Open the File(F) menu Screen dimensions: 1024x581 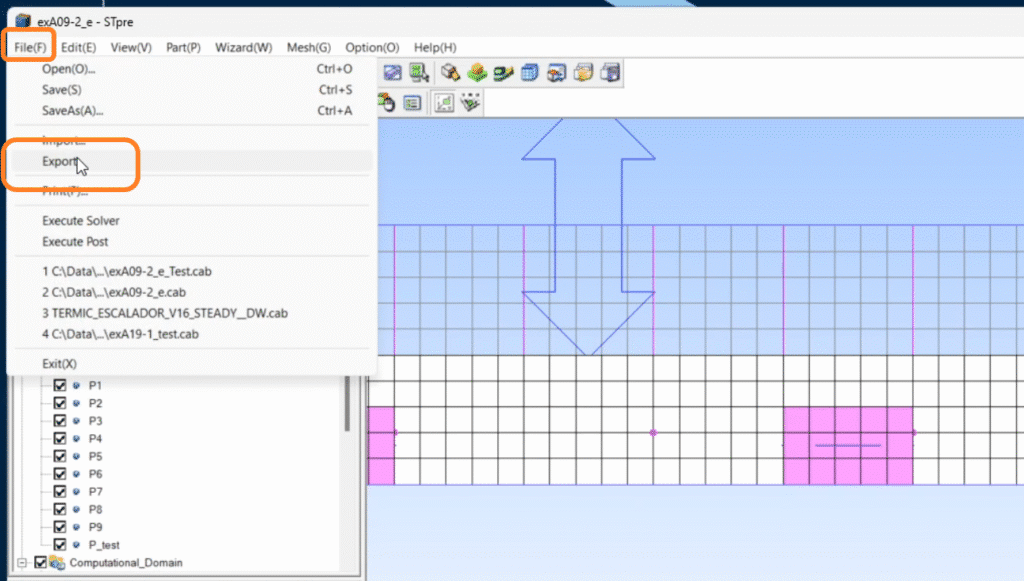tap(30, 47)
